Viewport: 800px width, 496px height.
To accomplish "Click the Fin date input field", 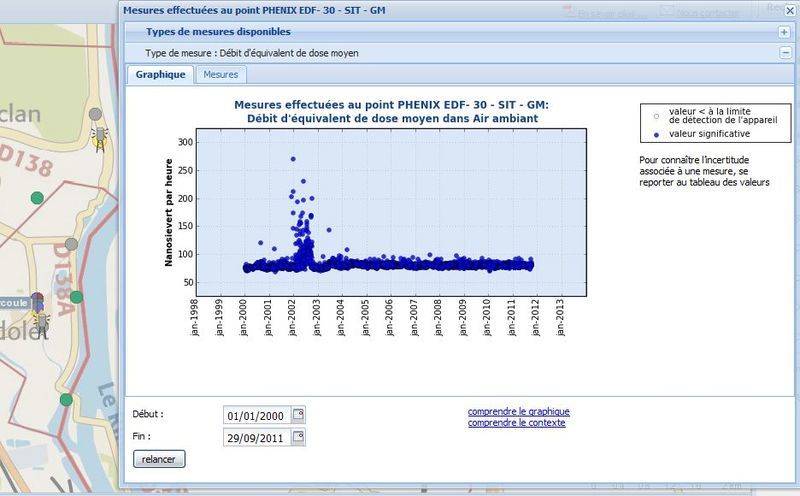I will pos(257,437).
